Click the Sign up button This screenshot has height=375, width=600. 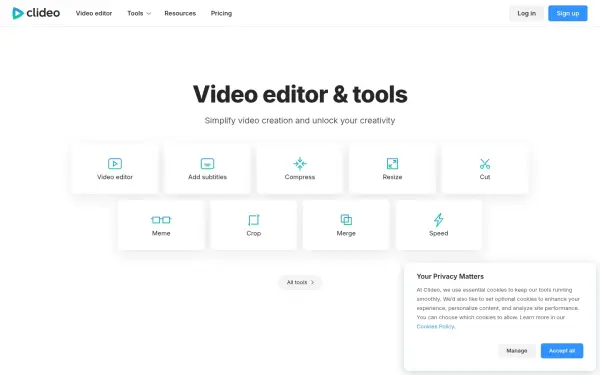568,13
